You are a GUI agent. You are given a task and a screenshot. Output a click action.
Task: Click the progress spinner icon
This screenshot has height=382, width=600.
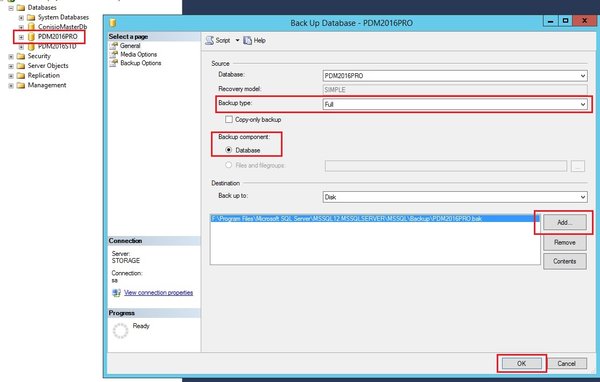120,331
